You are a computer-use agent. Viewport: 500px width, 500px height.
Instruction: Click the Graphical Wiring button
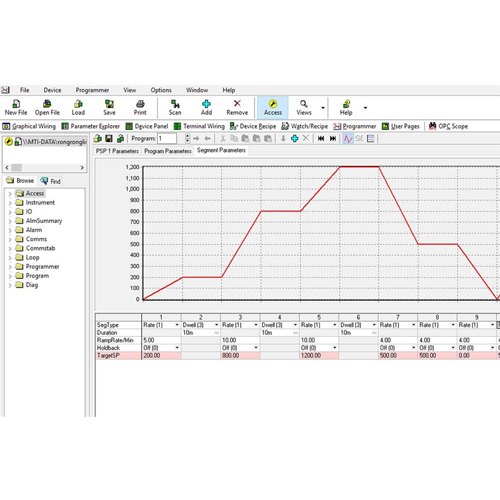click(x=29, y=126)
